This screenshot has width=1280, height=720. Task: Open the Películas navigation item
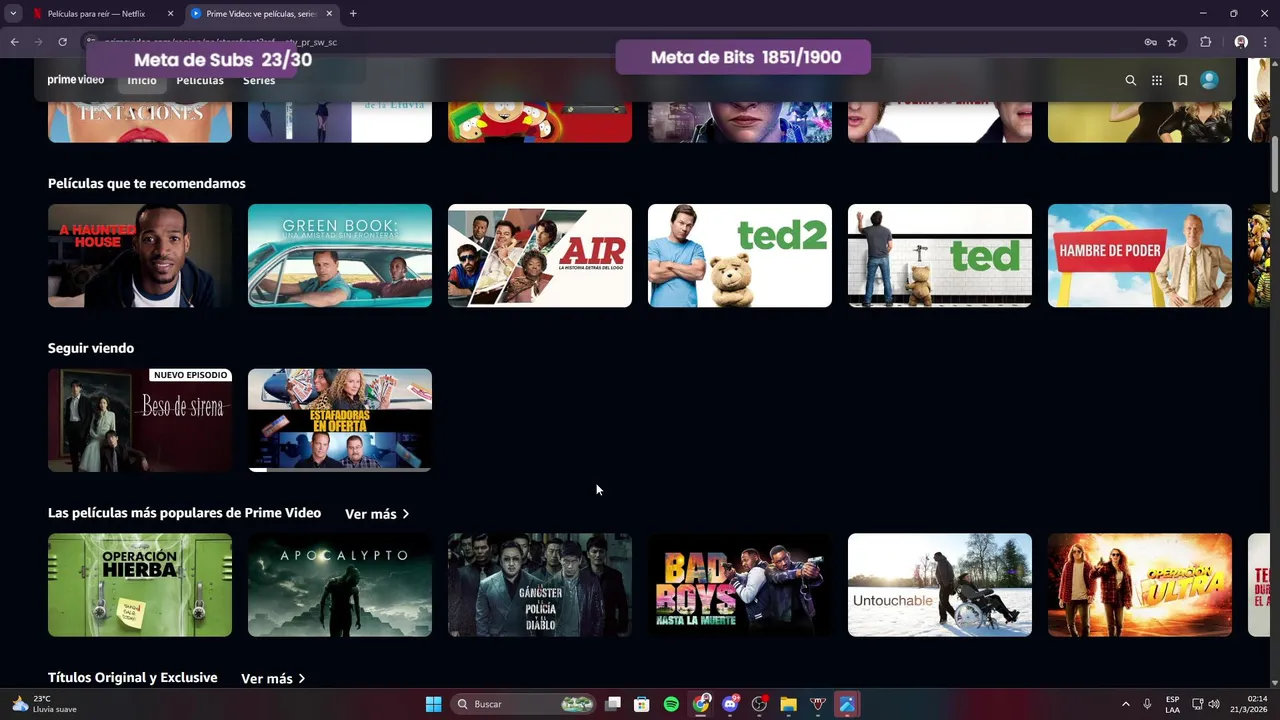pyautogui.click(x=200, y=80)
